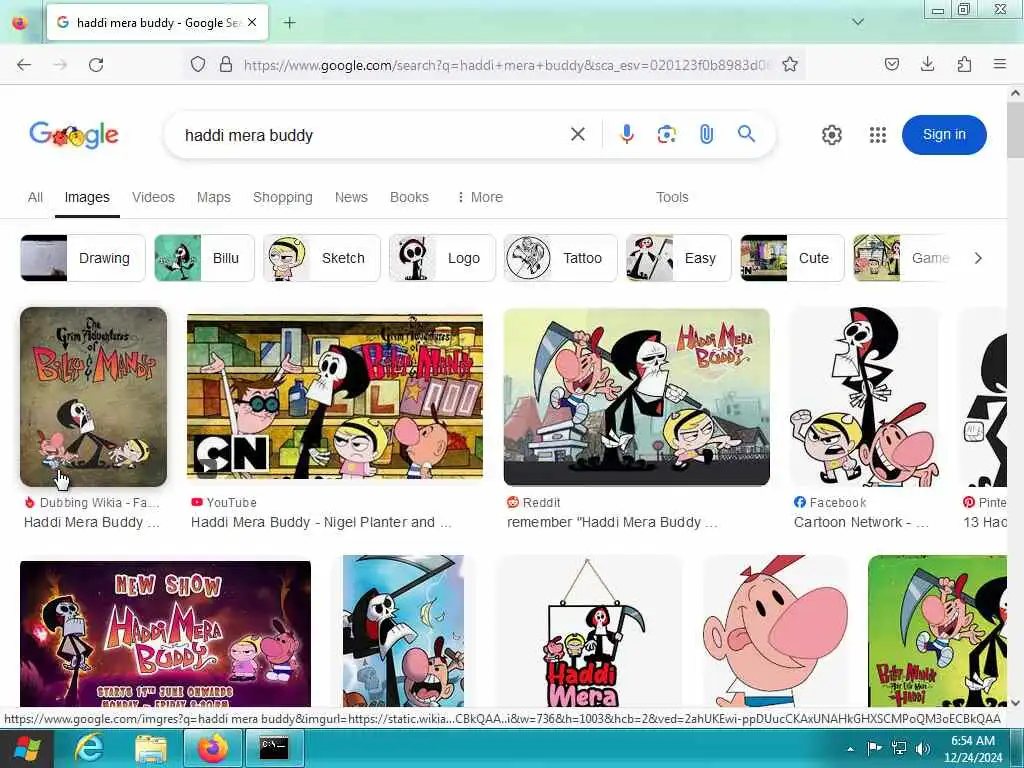Open the Firefox downloads panel
This screenshot has height=768, width=1024.
click(x=927, y=64)
